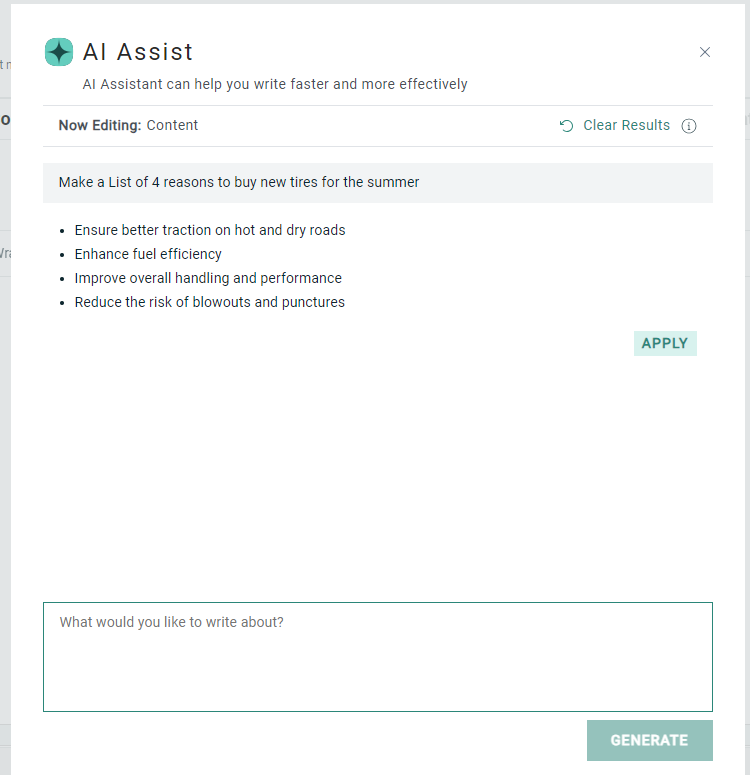This screenshot has height=775, width=750.
Task: Click the bullet dot before 'Ensure better traction'
Action: tap(63, 231)
